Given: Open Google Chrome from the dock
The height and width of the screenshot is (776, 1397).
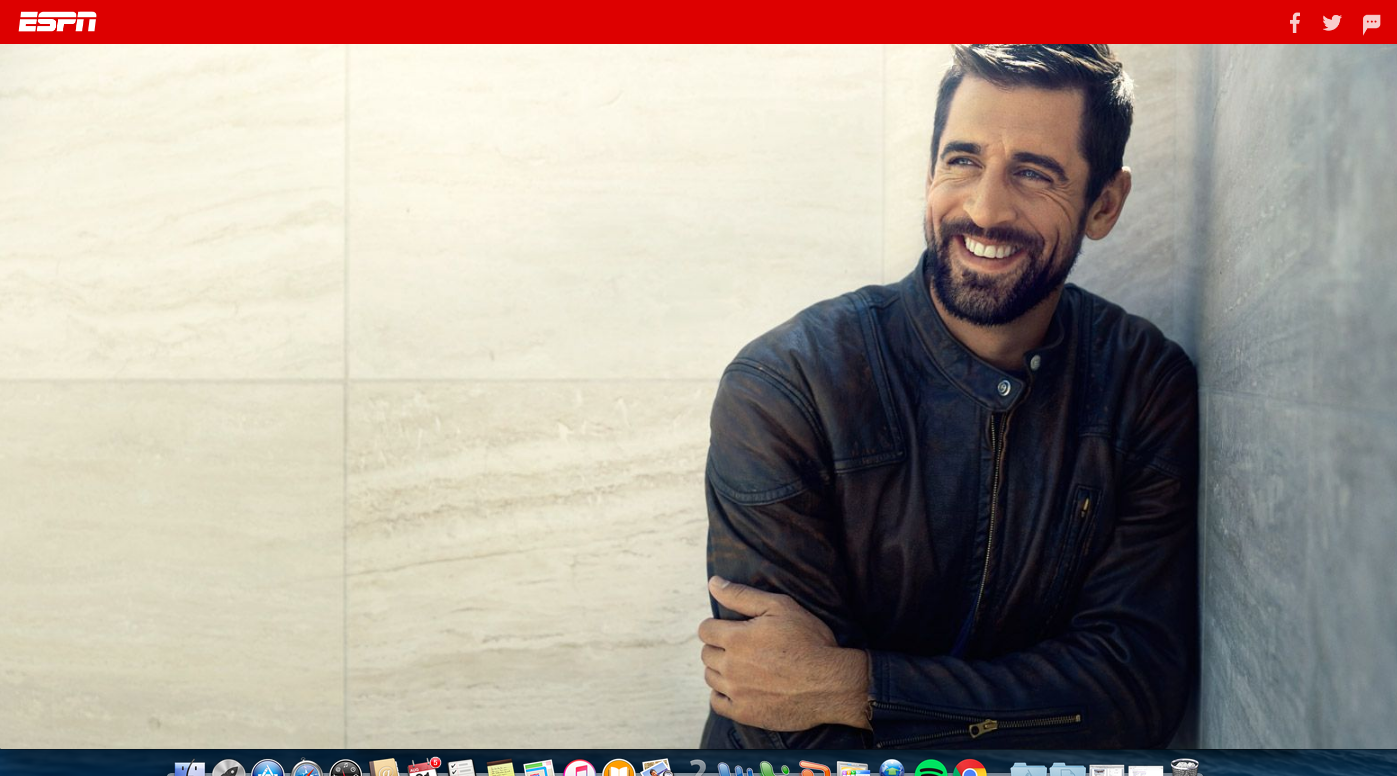Looking at the screenshot, I should [x=969, y=769].
